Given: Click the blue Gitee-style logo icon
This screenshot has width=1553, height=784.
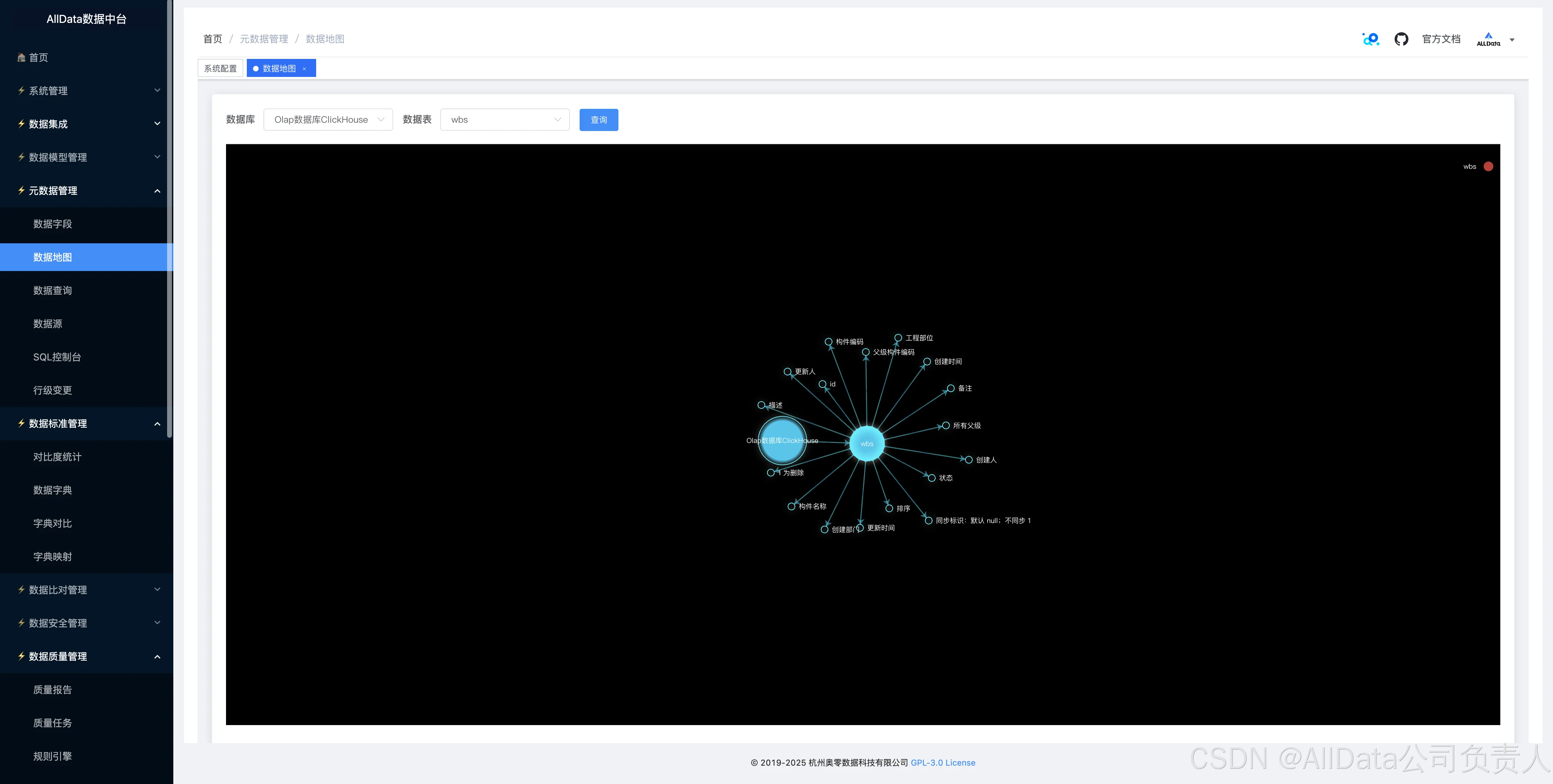Looking at the screenshot, I should pos(1370,39).
